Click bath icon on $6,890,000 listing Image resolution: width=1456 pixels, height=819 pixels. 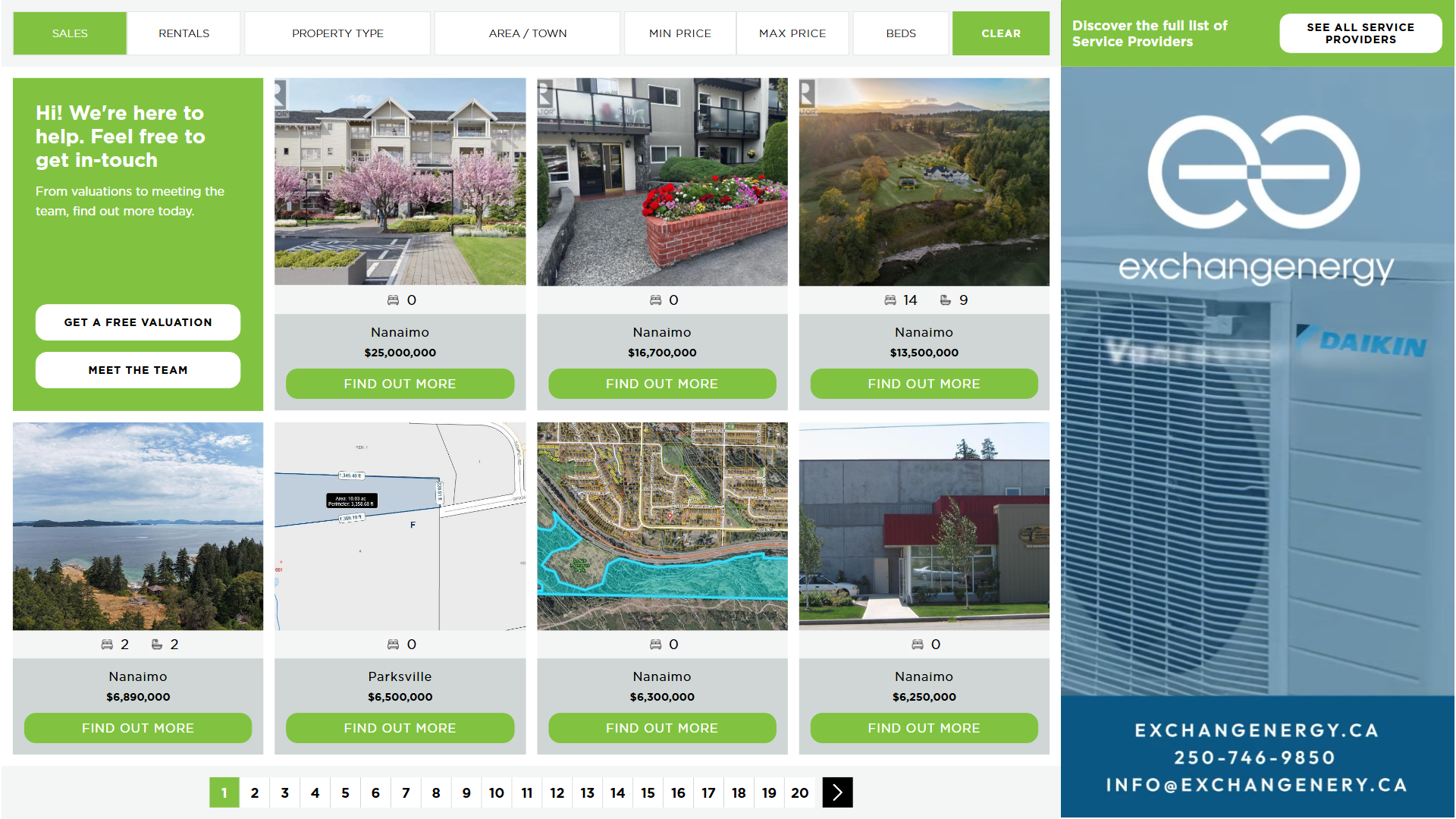pos(157,645)
